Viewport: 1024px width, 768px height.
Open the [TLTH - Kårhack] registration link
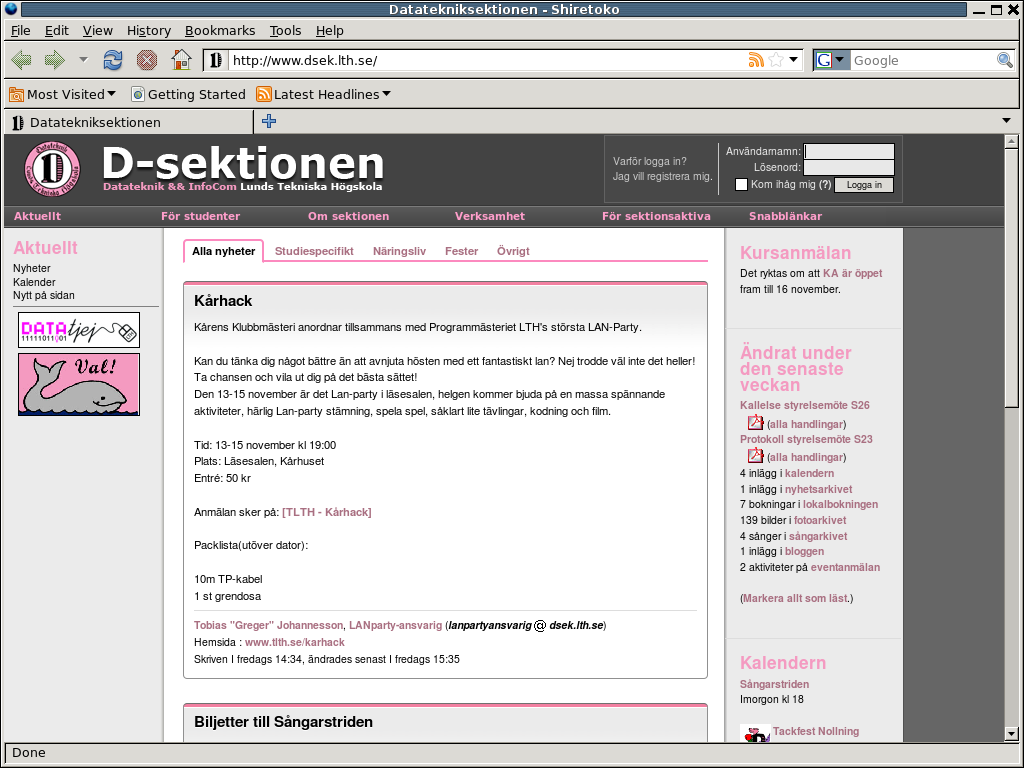tap(327, 513)
